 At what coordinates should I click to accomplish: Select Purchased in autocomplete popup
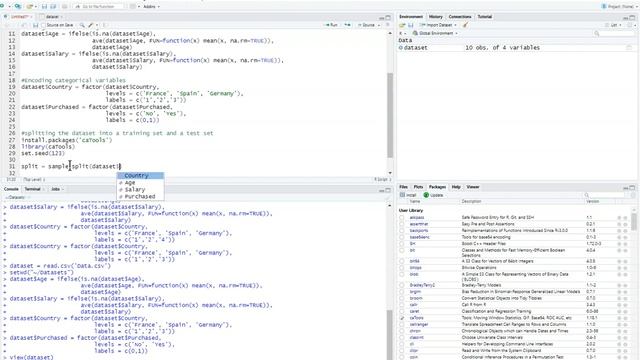pyautogui.click(x=140, y=197)
